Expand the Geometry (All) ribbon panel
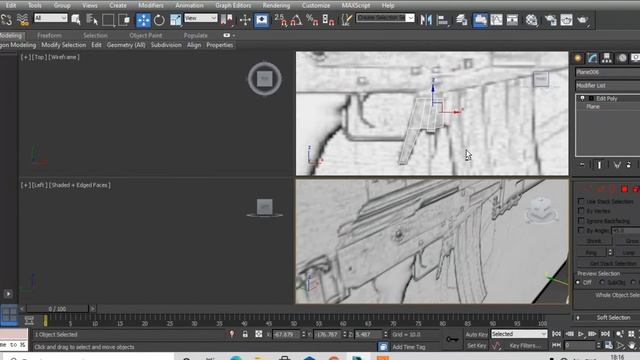The width and height of the screenshot is (640, 360). coord(126,45)
